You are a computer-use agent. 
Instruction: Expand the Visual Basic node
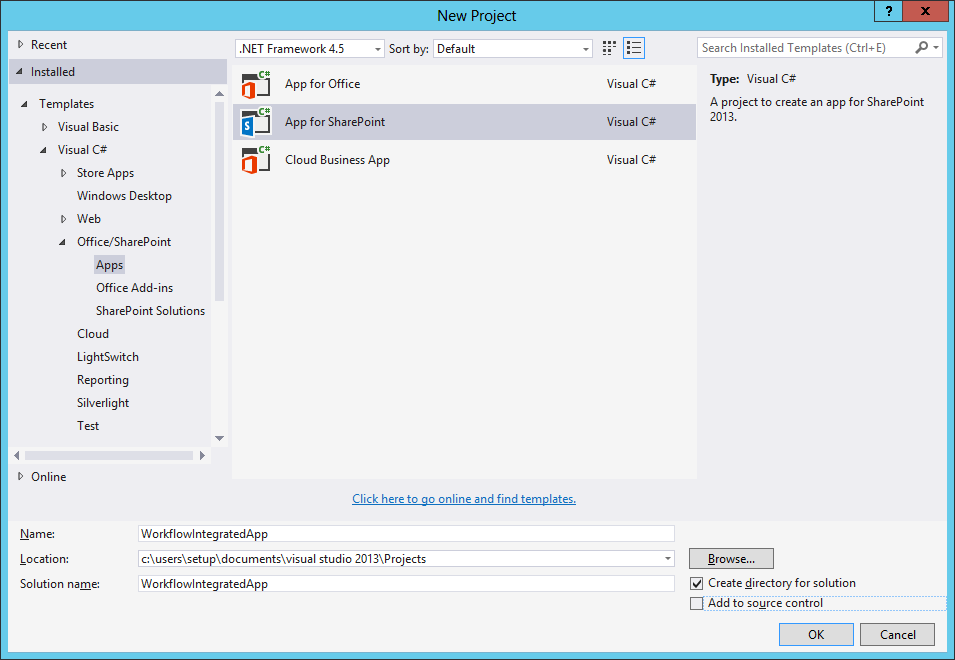pos(44,127)
